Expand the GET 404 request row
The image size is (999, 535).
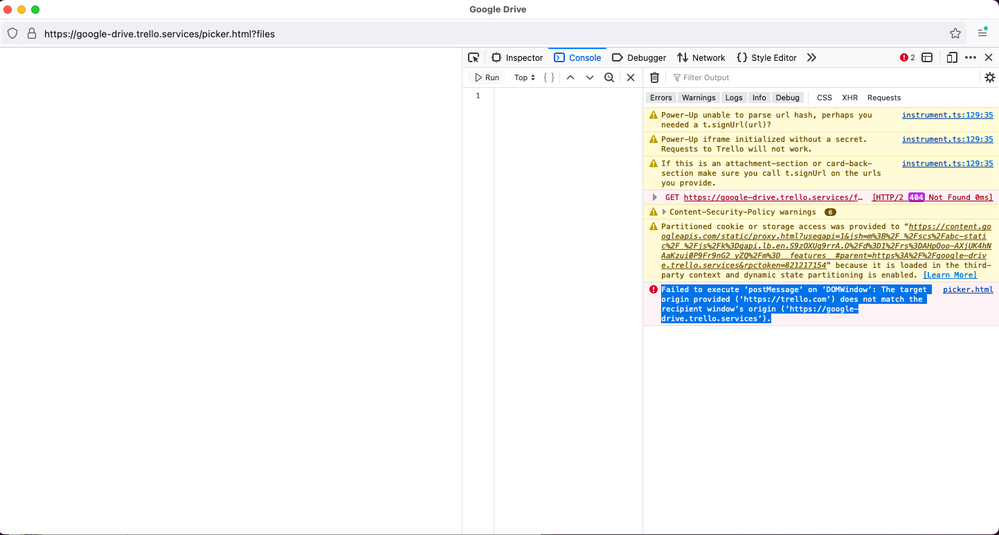click(x=654, y=197)
